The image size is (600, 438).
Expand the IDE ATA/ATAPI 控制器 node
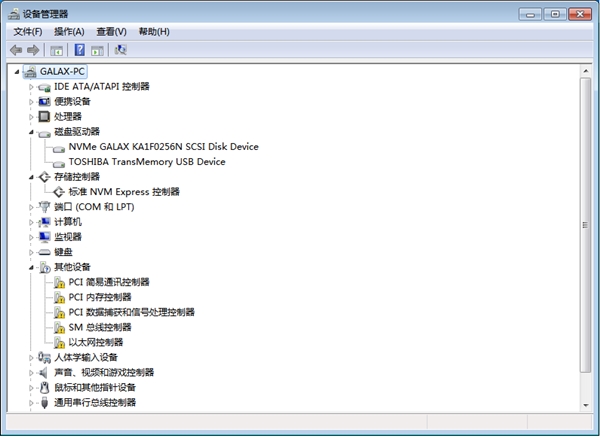[x=31, y=87]
